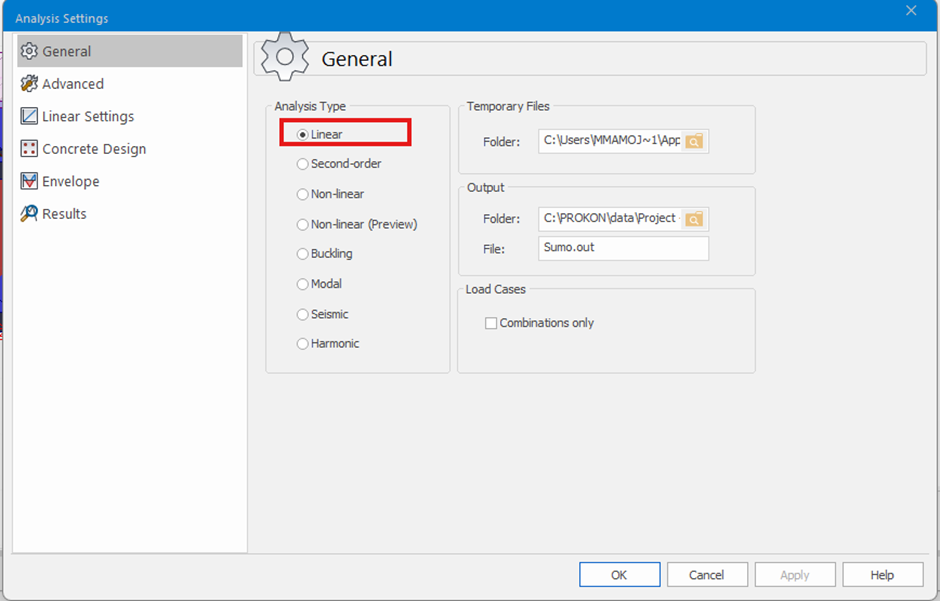Open the Results settings page
Screen dimensions: 940x601
tap(129, 213)
